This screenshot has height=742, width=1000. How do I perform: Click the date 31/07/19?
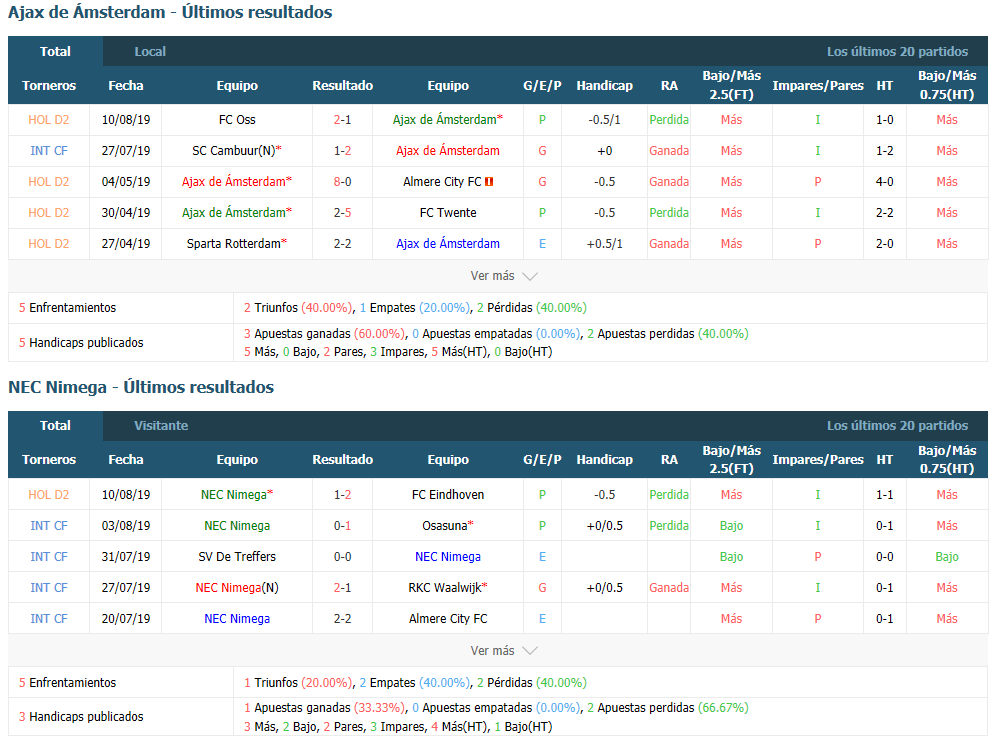[x=126, y=556]
